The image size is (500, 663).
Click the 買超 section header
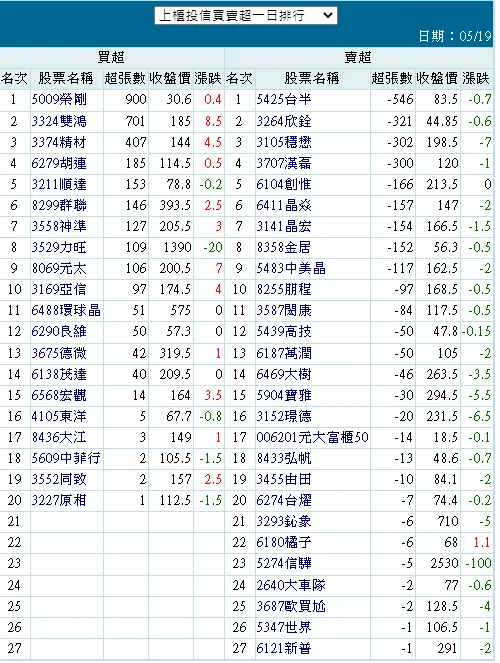point(111,58)
